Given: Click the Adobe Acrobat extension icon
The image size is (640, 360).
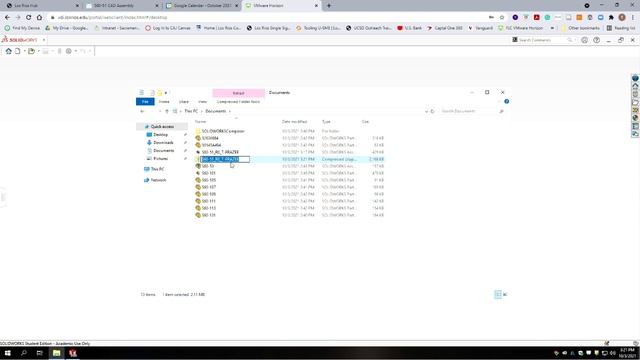Looking at the screenshot, I should pyautogui.click(x=536, y=18).
